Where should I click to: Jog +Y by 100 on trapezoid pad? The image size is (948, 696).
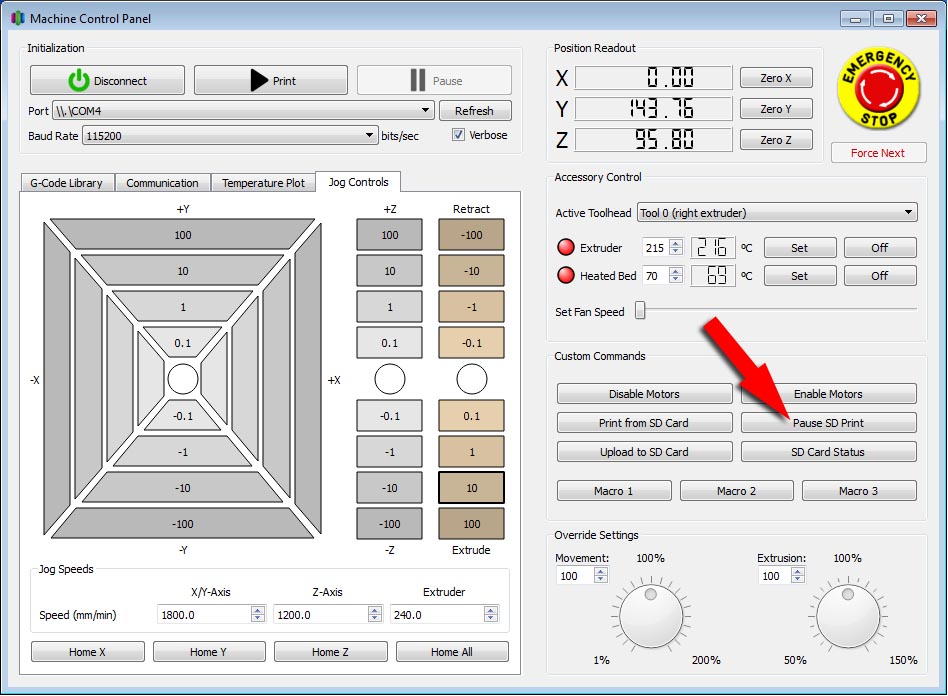tap(183, 235)
